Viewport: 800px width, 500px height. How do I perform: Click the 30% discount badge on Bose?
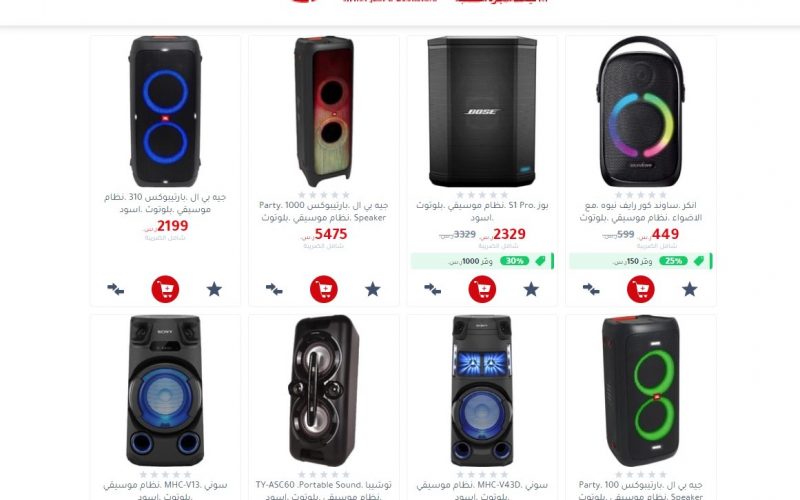click(514, 261)
